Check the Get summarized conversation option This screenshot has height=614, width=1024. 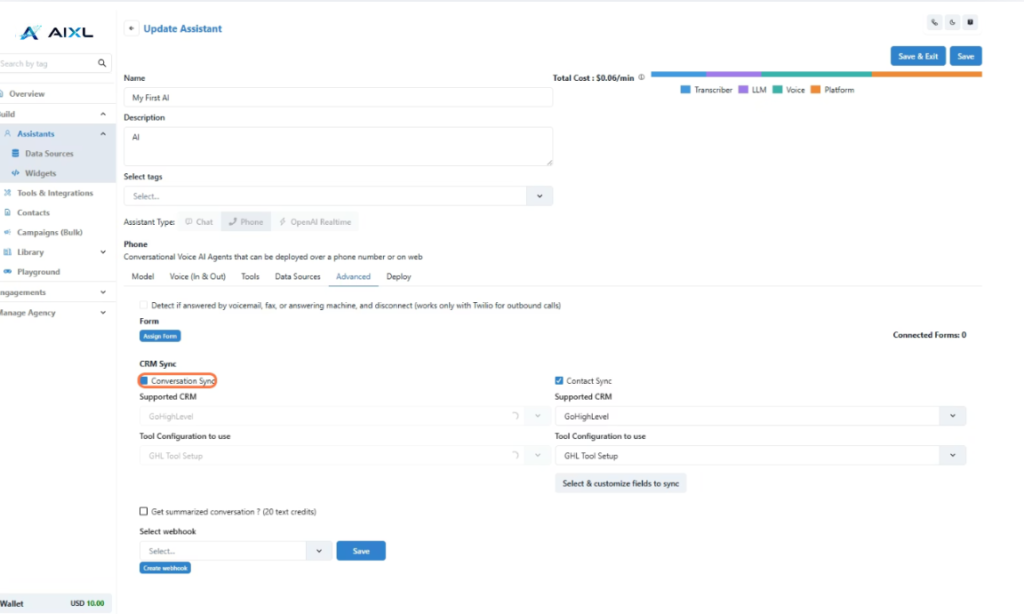click(x=144, y=512)
